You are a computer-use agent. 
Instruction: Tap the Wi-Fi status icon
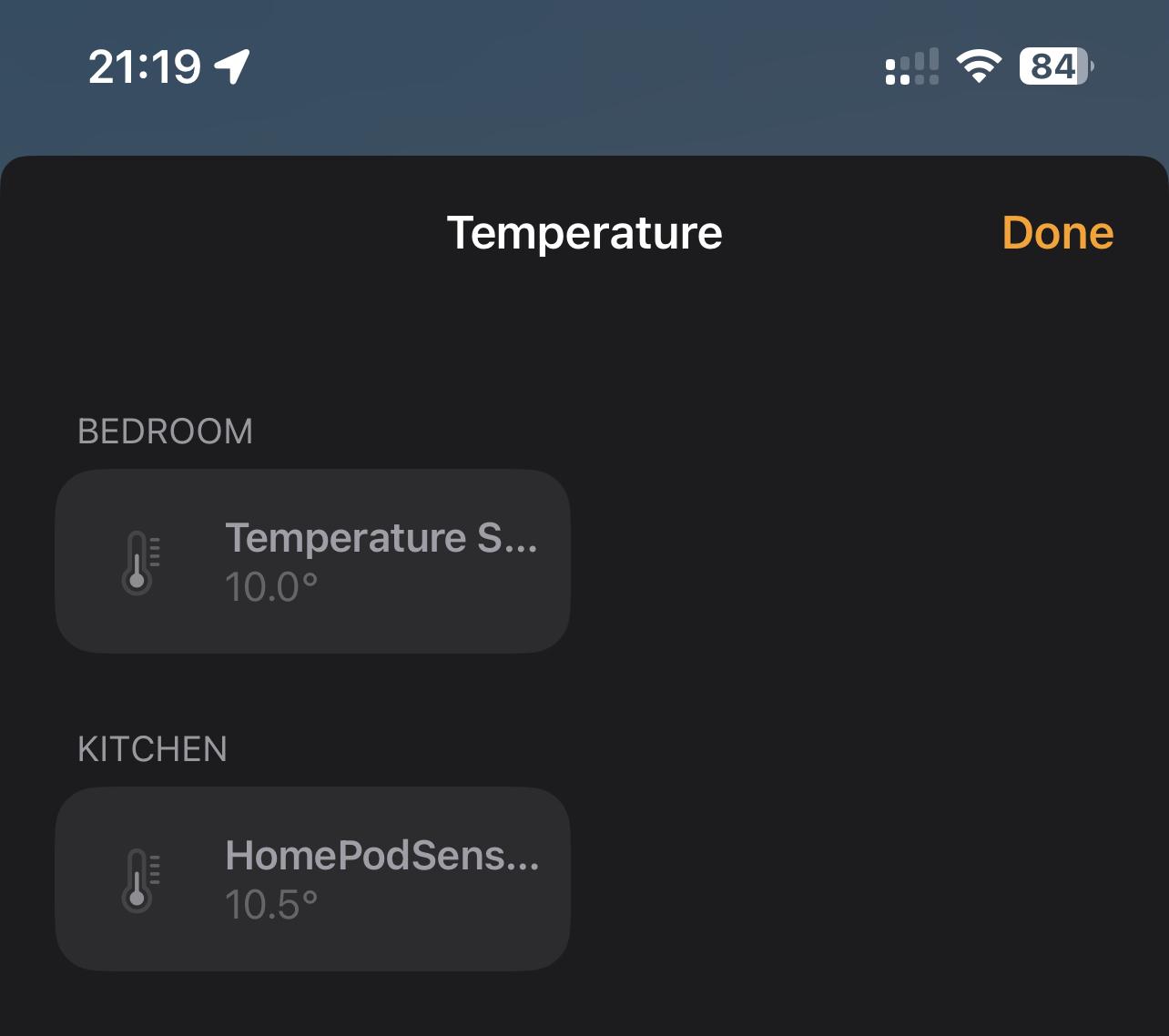(979, 66)
